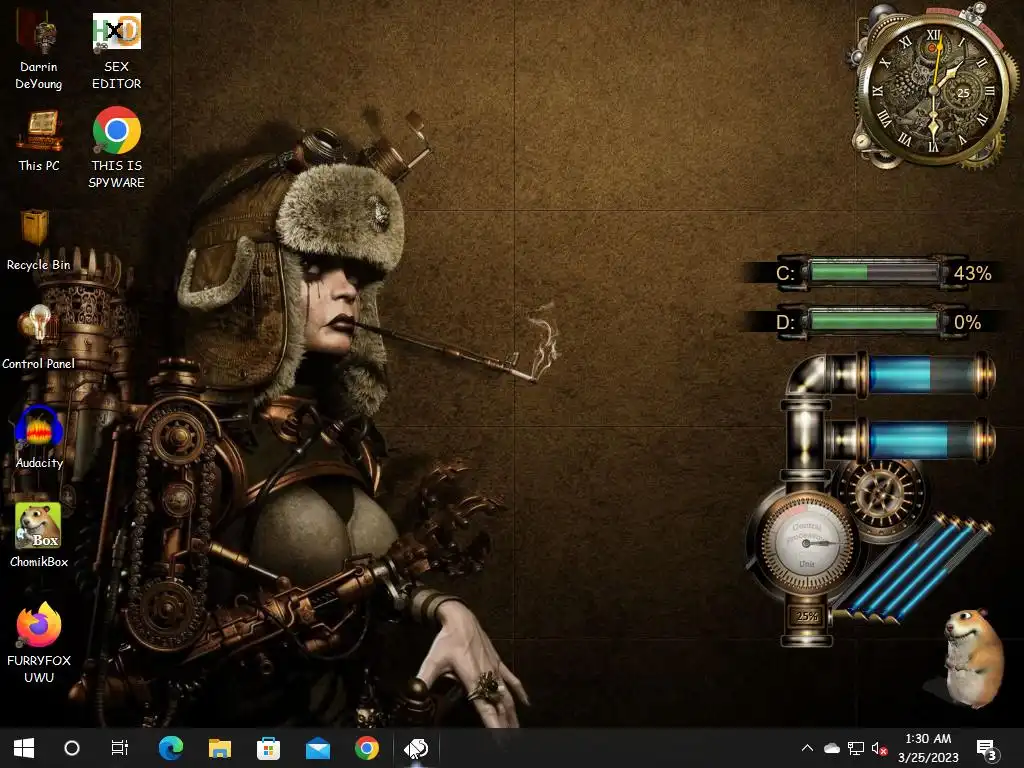Launch Google Chrome from the taskbar

(x=366, y=748)
